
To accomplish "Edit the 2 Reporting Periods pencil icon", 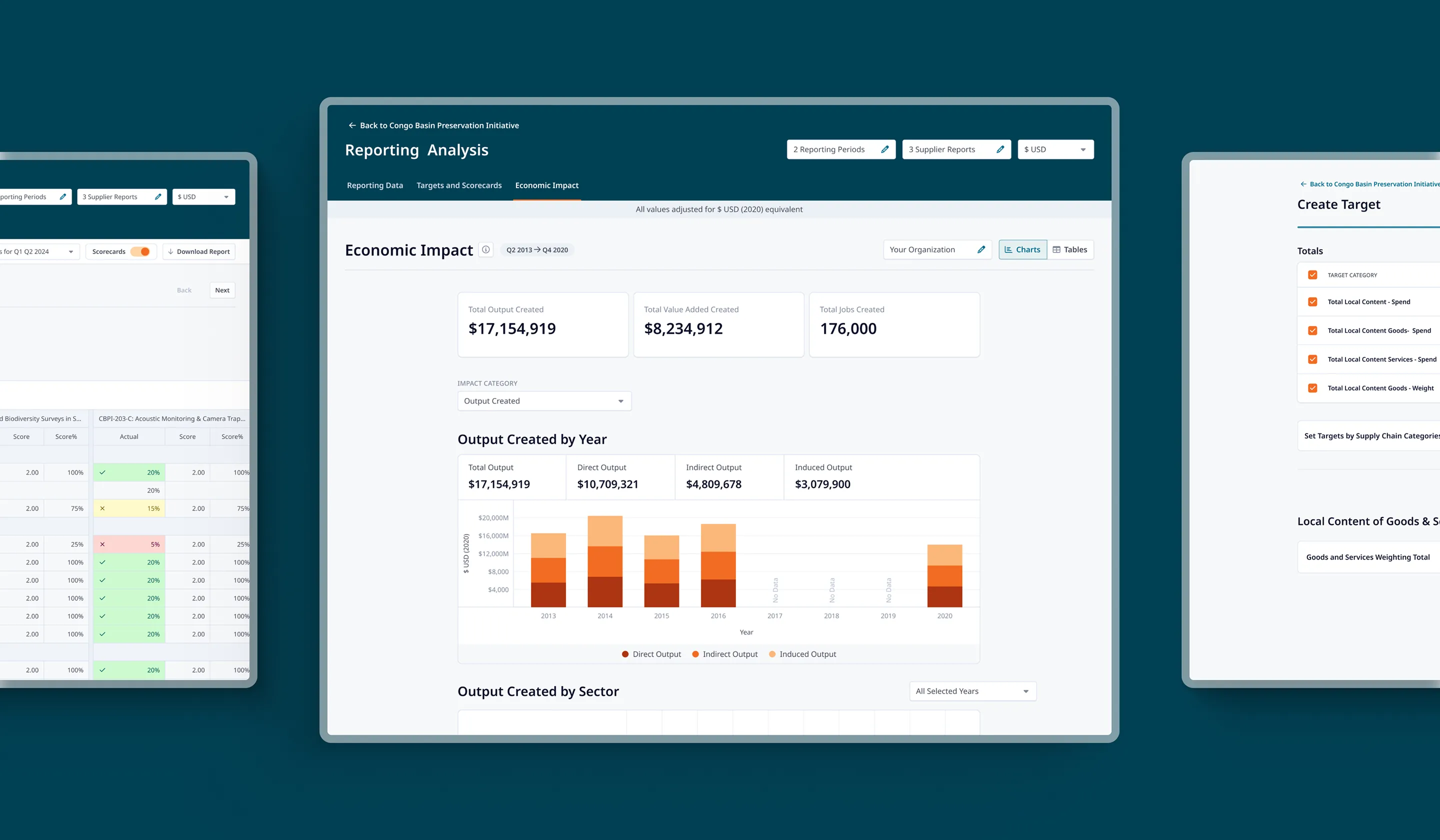I will pos(884,149).
